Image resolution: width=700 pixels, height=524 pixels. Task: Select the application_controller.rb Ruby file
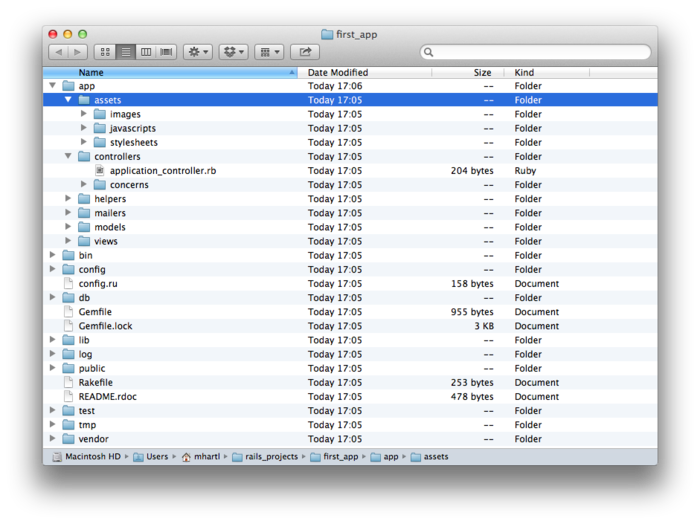162,171
